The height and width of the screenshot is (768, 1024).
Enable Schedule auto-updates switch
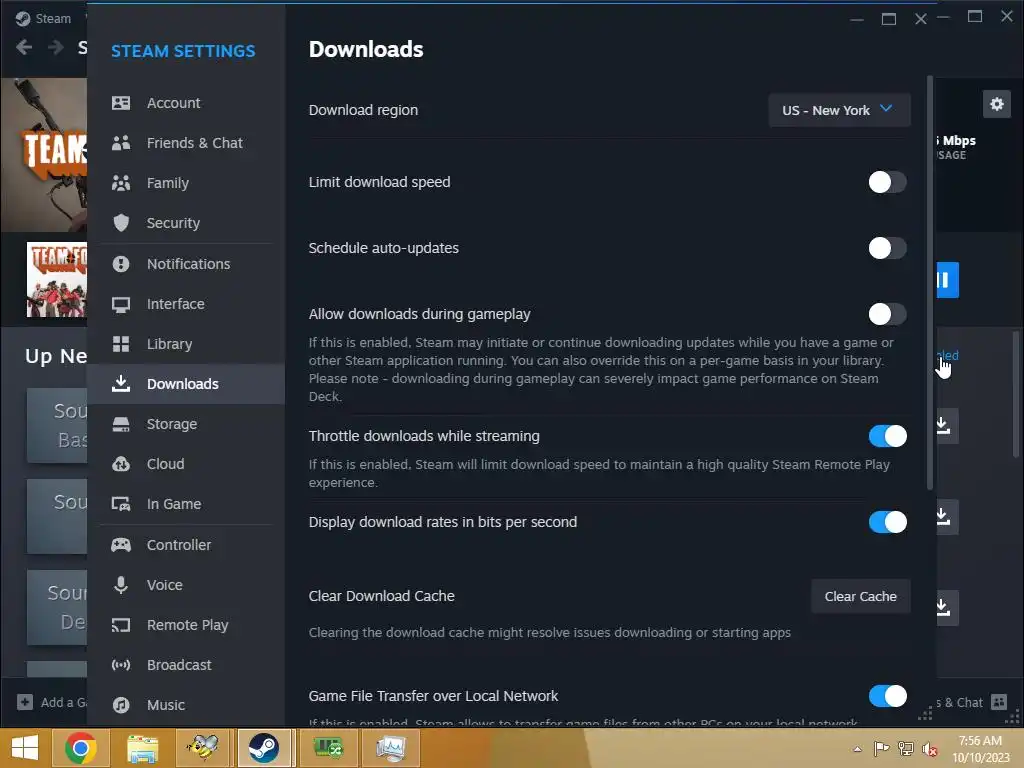pos(887,248)
